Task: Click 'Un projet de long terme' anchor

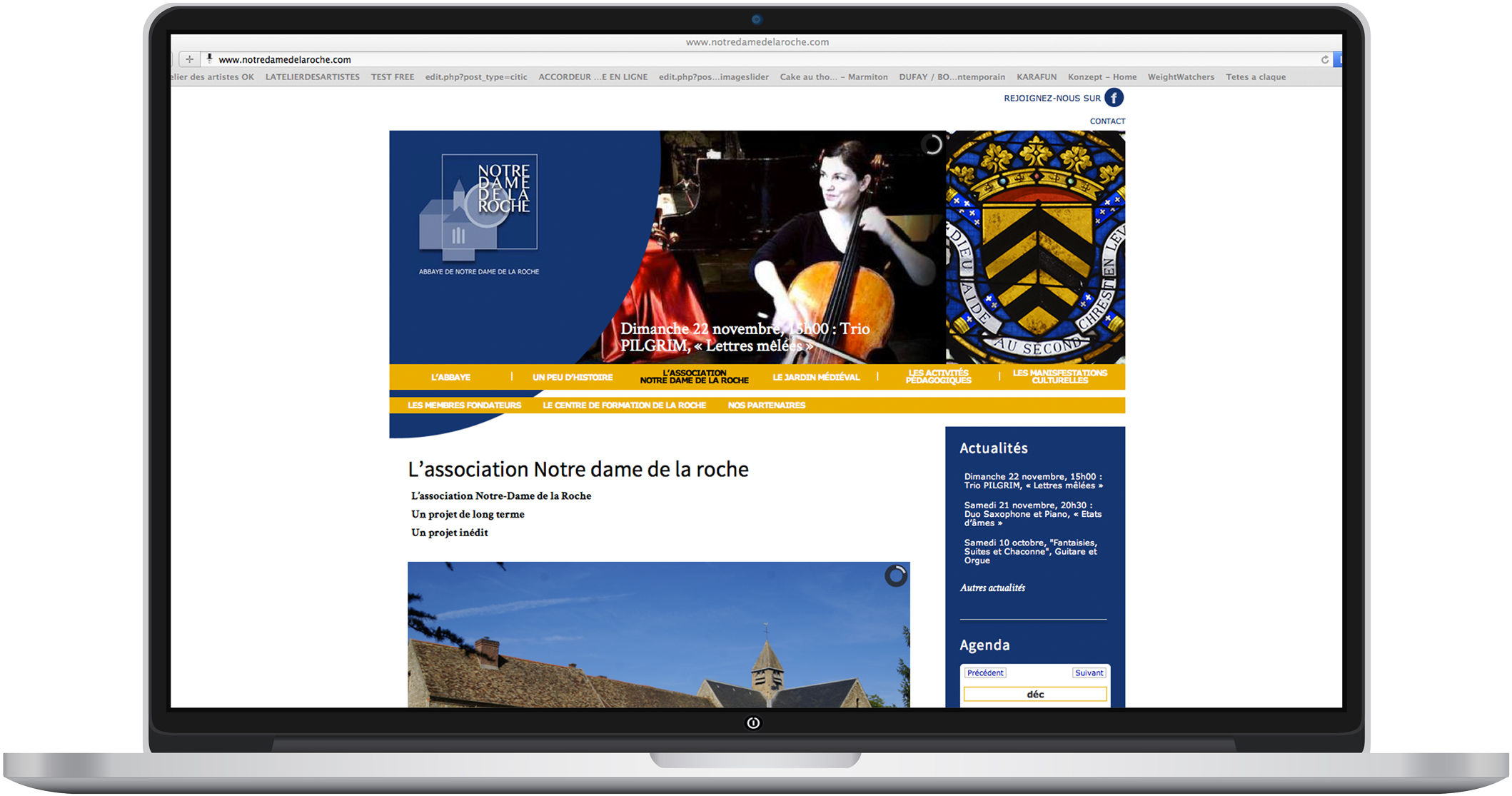Action: pos(468,515)
